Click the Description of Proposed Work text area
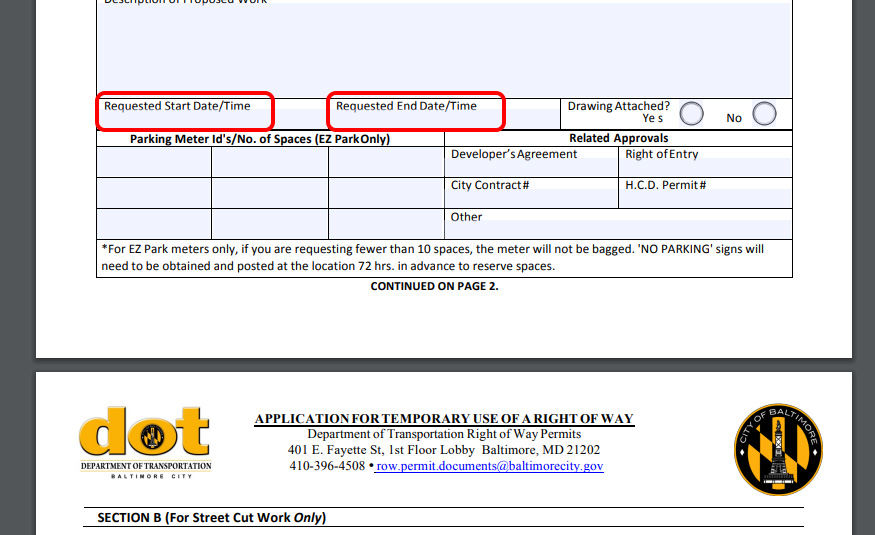Image resolution: width=875 pixels, height=535 pixels. pyautogui.click(x=444, y=49)
